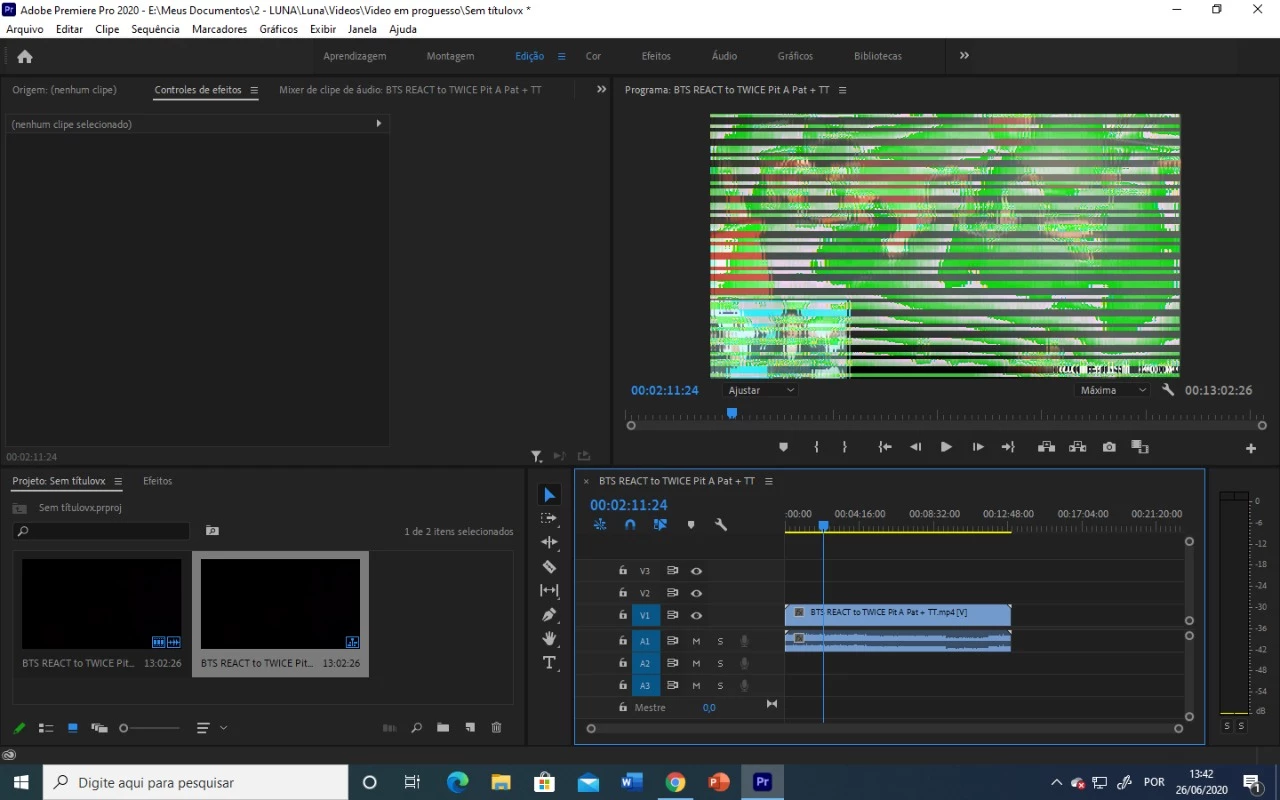
Task: Select the Hand tool
Action: [549, 639]
